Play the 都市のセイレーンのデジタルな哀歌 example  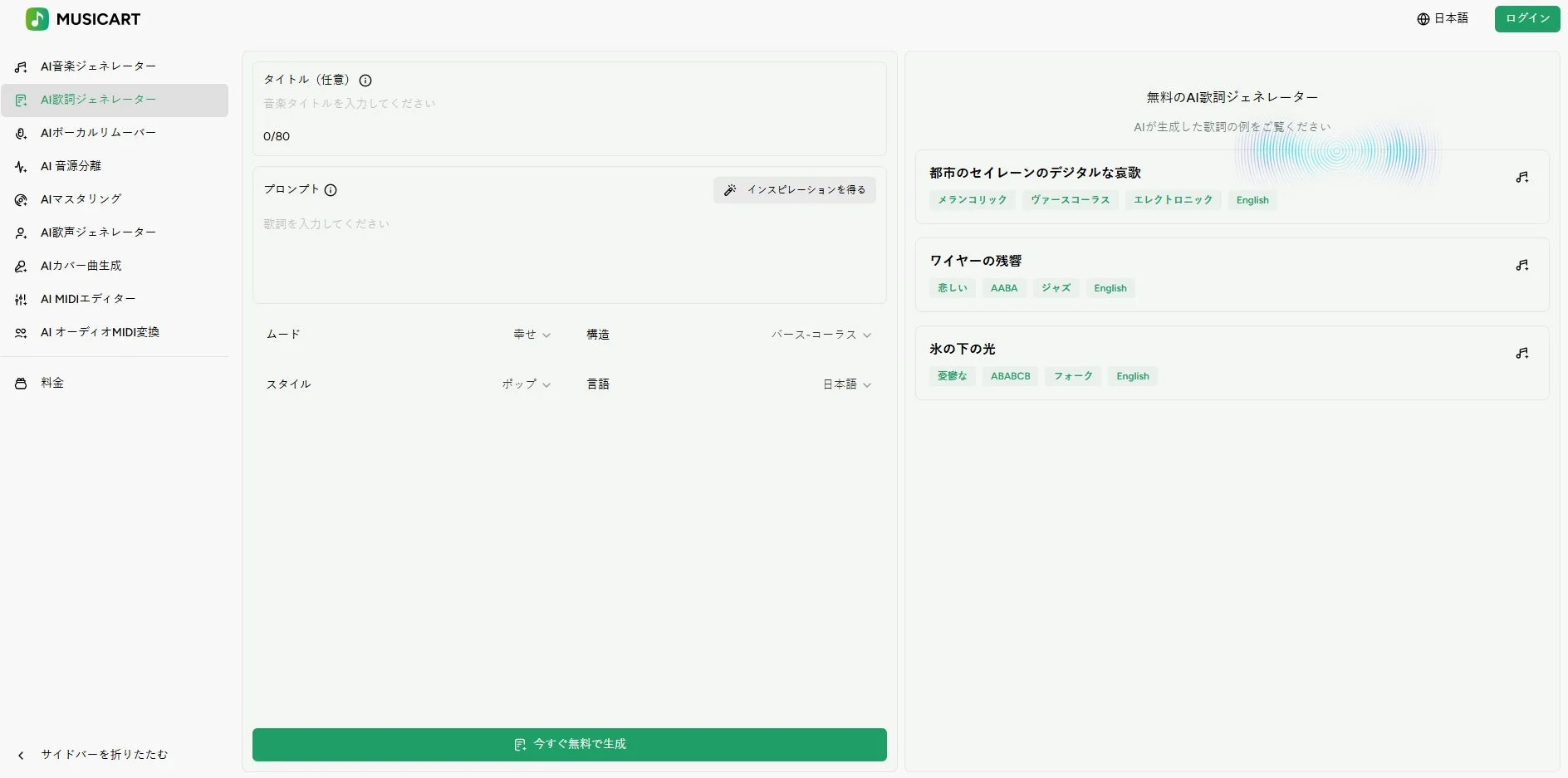(x=1522, y=176)
